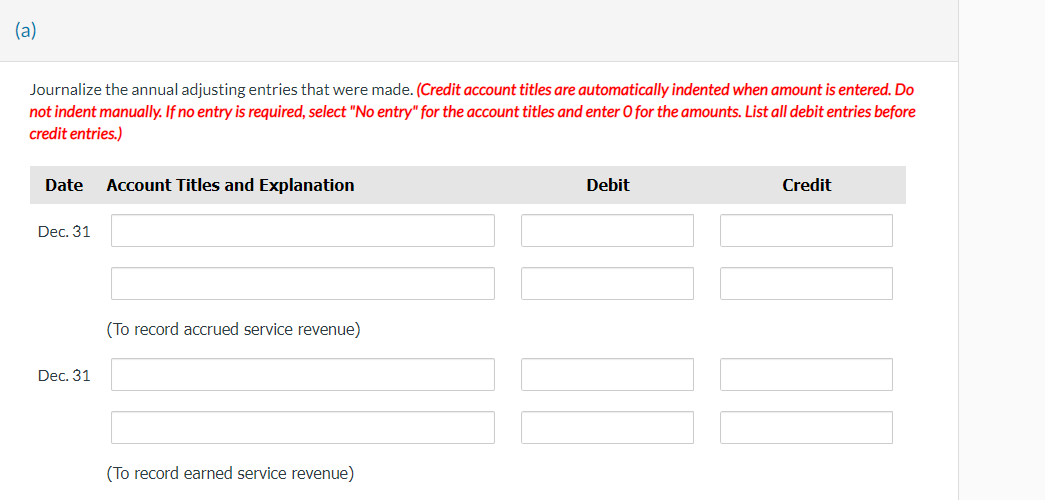
Task: Click the Date column header
Action: pos(64,185)
